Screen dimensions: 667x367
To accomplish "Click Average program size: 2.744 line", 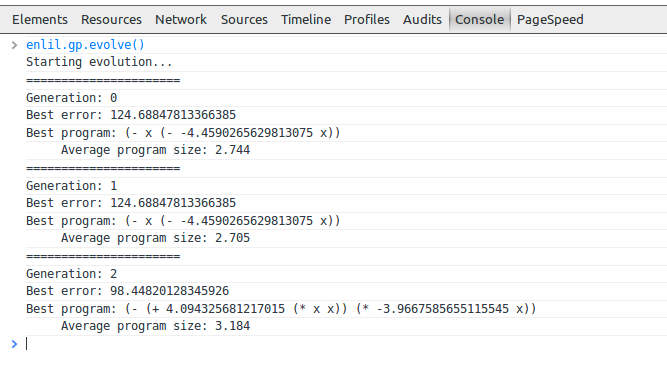I will point(156,150).
